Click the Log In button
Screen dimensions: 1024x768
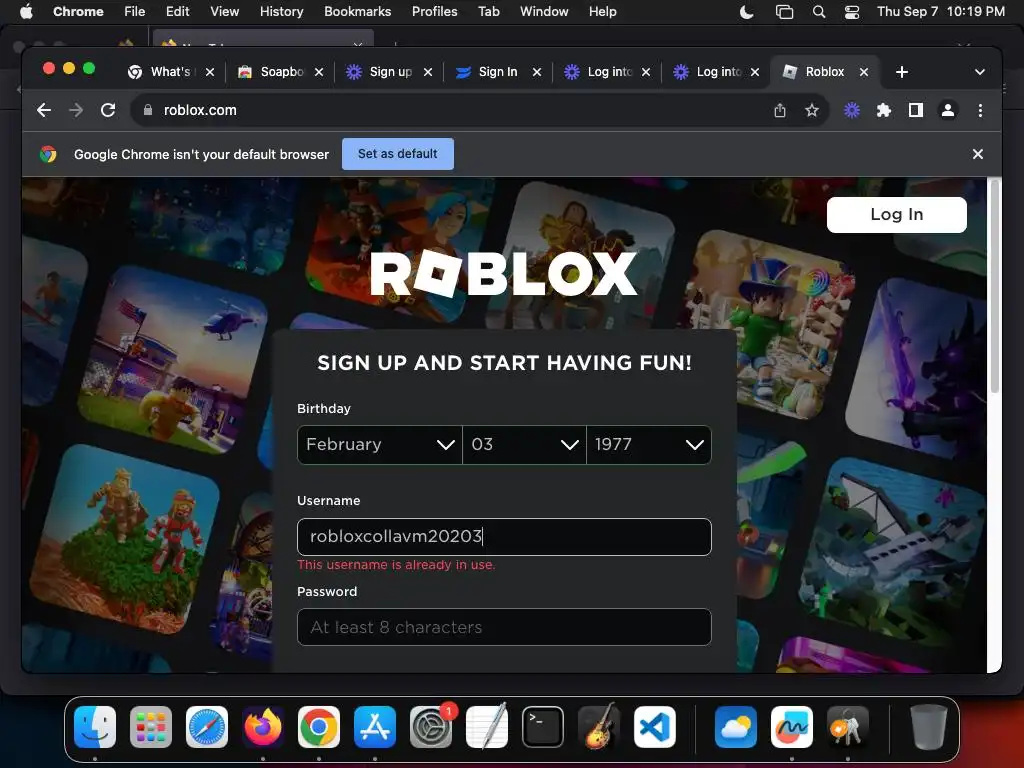[x=897, y=215]
